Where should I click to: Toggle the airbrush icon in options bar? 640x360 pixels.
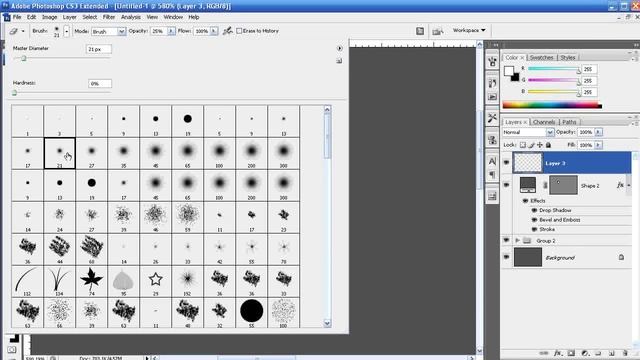pyautogui.click(x=228, y=31)
